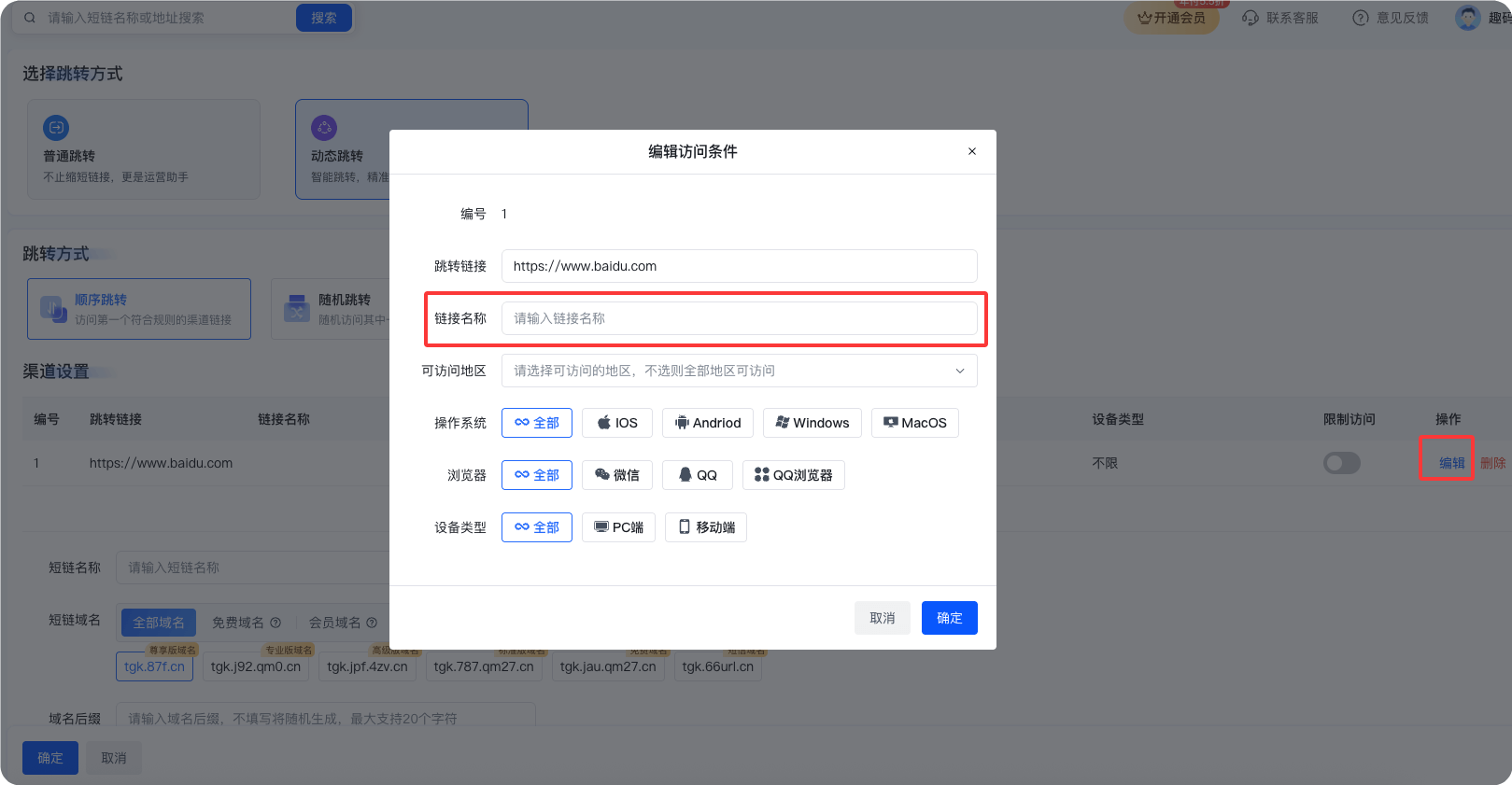This screenshot has height=785, width=1512.
Task: Click 取消 in the dialog
Action: 883,618
